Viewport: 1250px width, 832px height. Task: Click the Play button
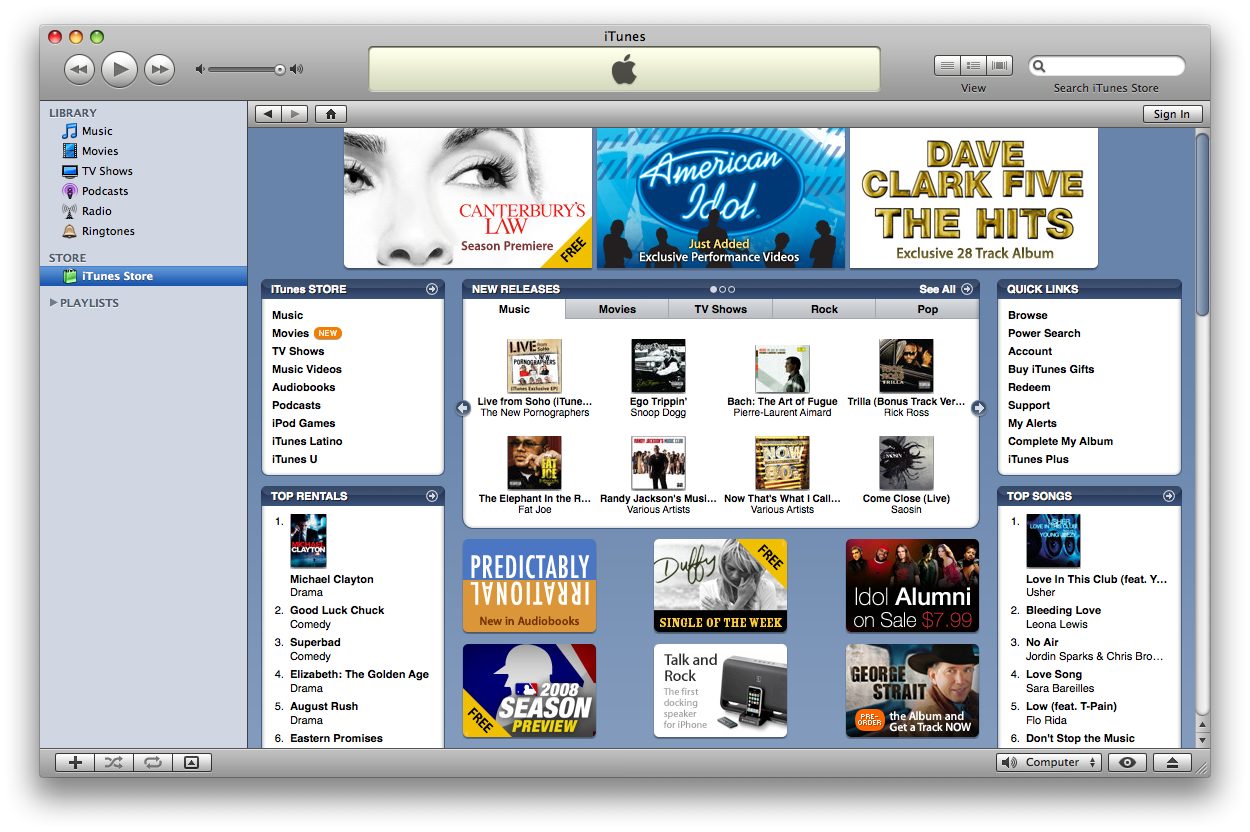(119, 69)
